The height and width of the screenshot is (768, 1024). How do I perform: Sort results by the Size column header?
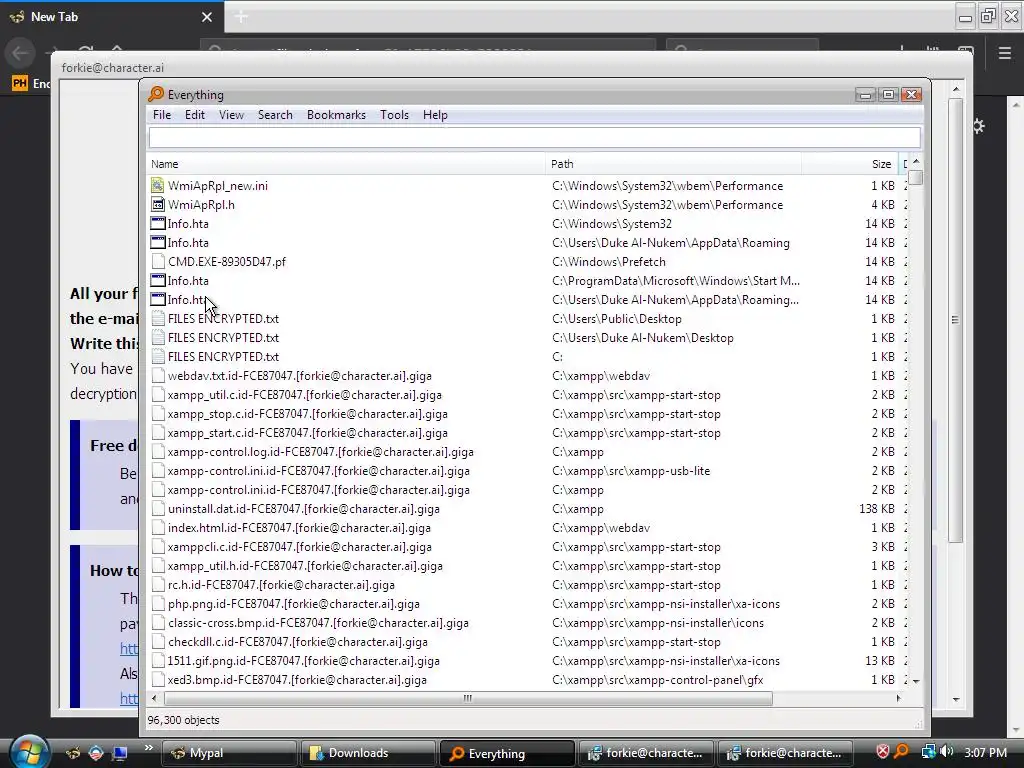(x=850, y=164)
